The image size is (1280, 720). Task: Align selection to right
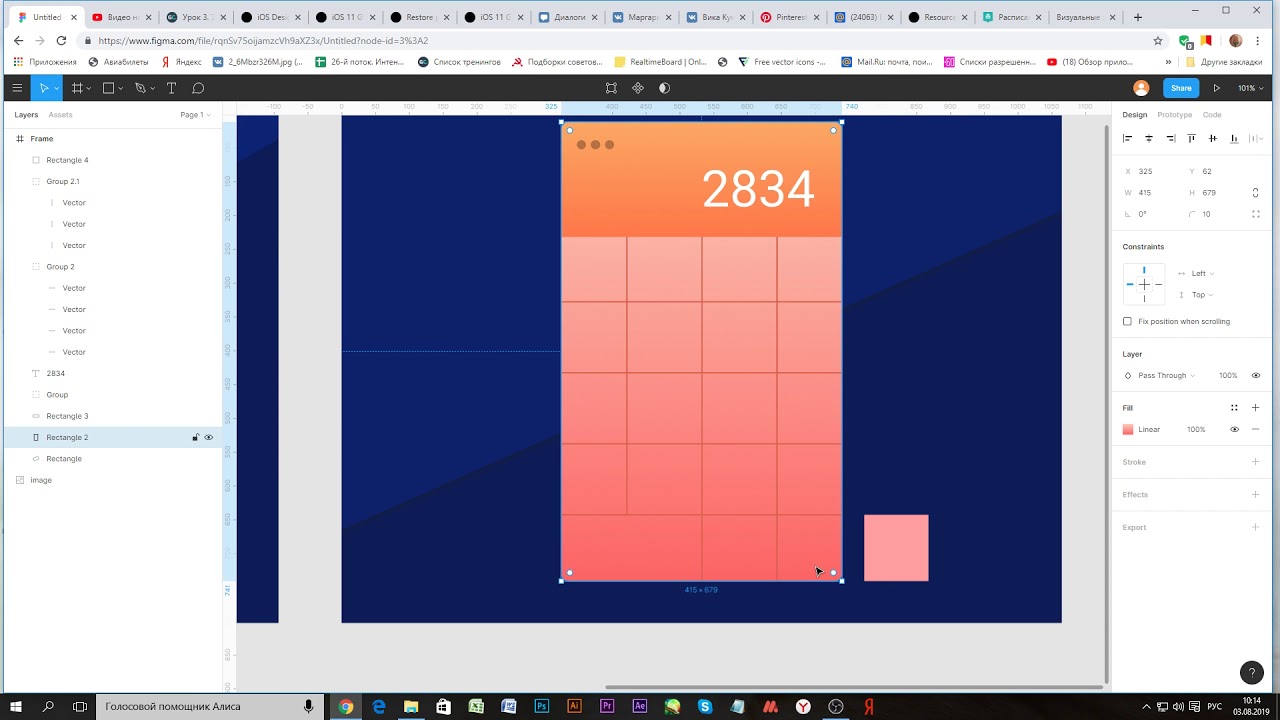pos(1170,139)
